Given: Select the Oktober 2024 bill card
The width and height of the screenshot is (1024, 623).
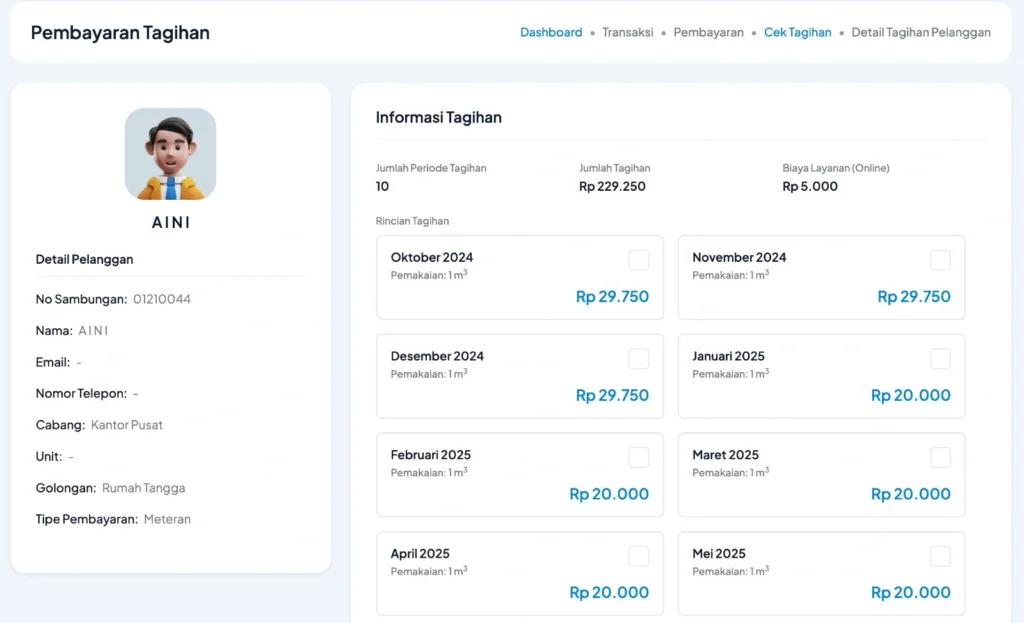Looking at the screenshot, I should 519,277.
